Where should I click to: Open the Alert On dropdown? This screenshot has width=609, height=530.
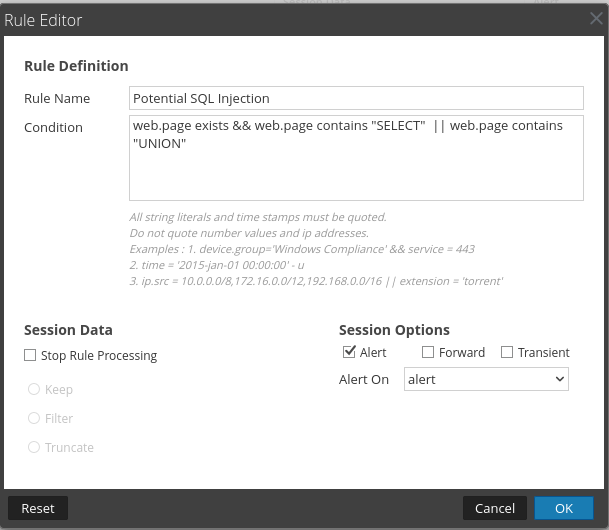(486, 380)
